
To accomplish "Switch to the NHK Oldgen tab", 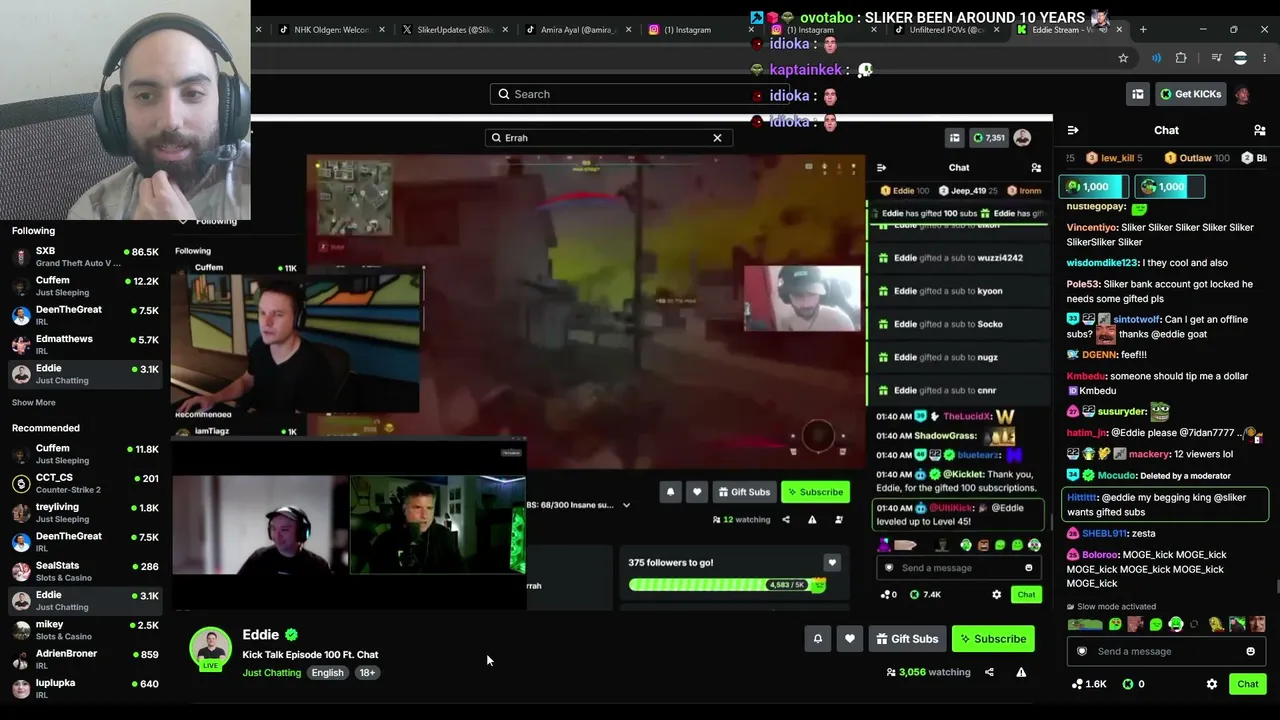I will click(330, 30).
